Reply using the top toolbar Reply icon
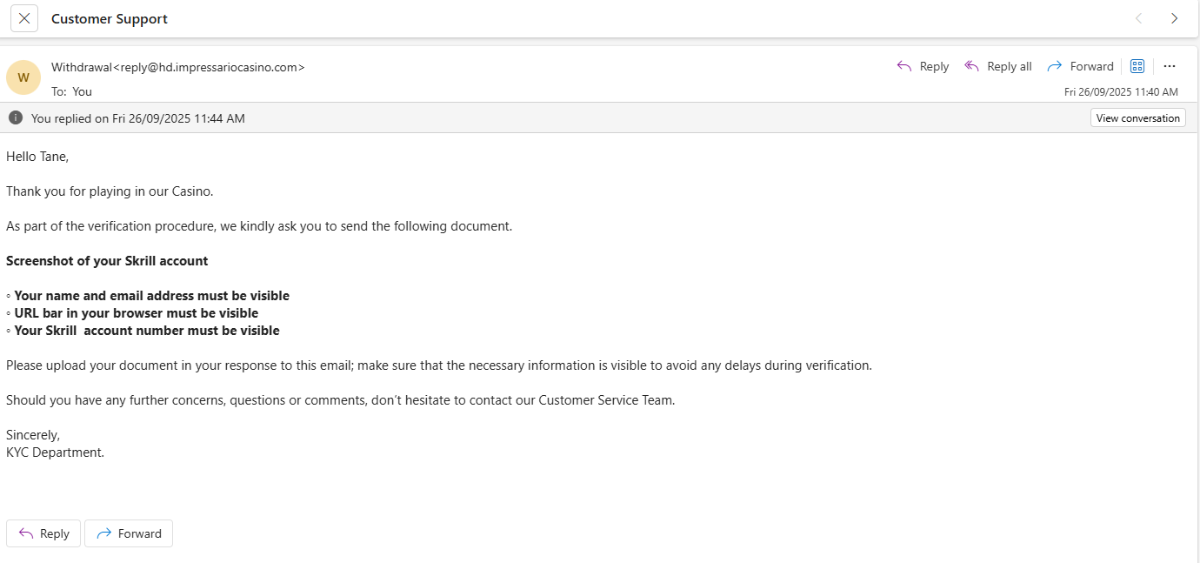1200x563 pixels. click(922, 66)
